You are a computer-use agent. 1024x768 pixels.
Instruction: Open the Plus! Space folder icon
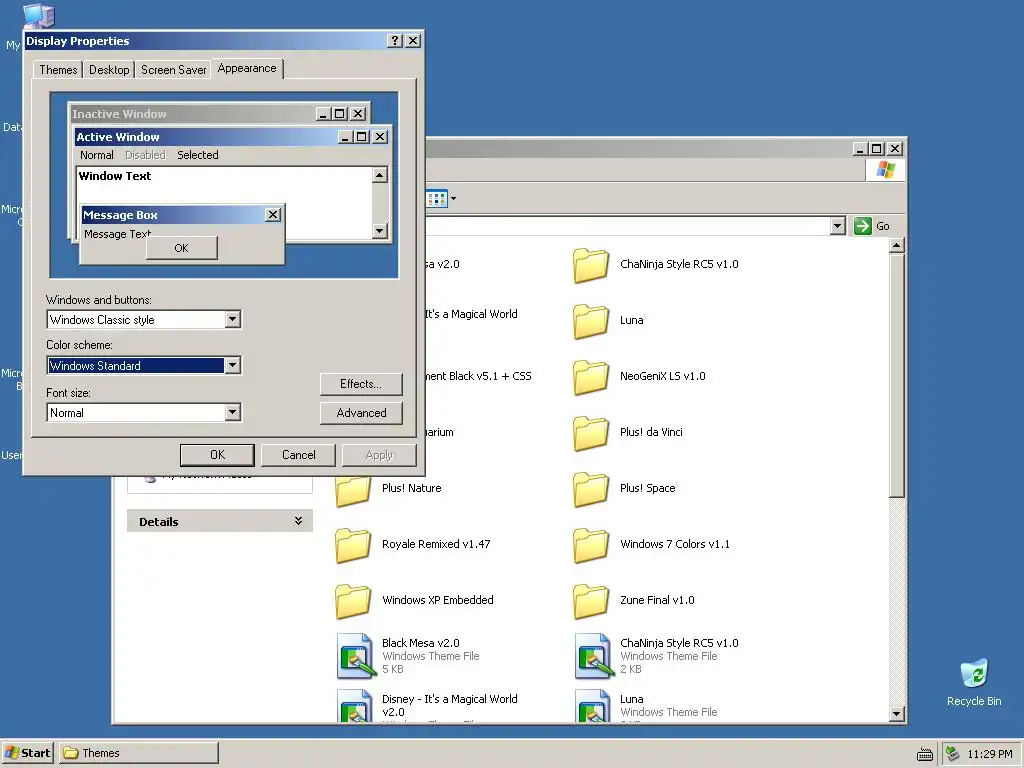pyautogui.click(x=591, y=489)
